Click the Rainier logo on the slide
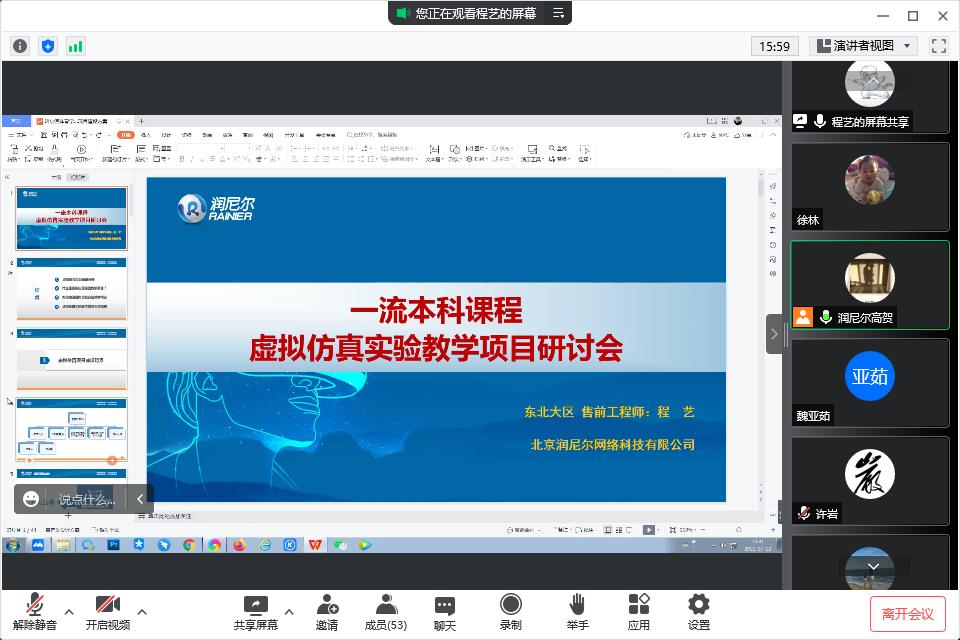The image size is (960, 640). click(x=216, y=208)
